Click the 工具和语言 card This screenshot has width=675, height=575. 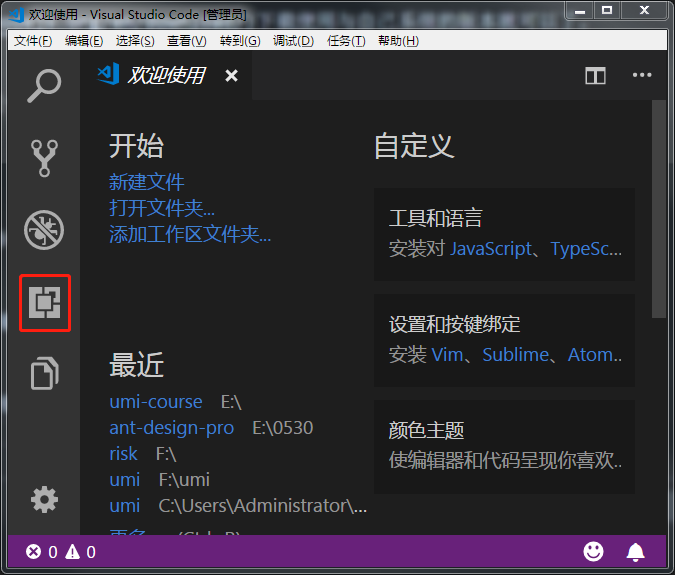point(504,234)
